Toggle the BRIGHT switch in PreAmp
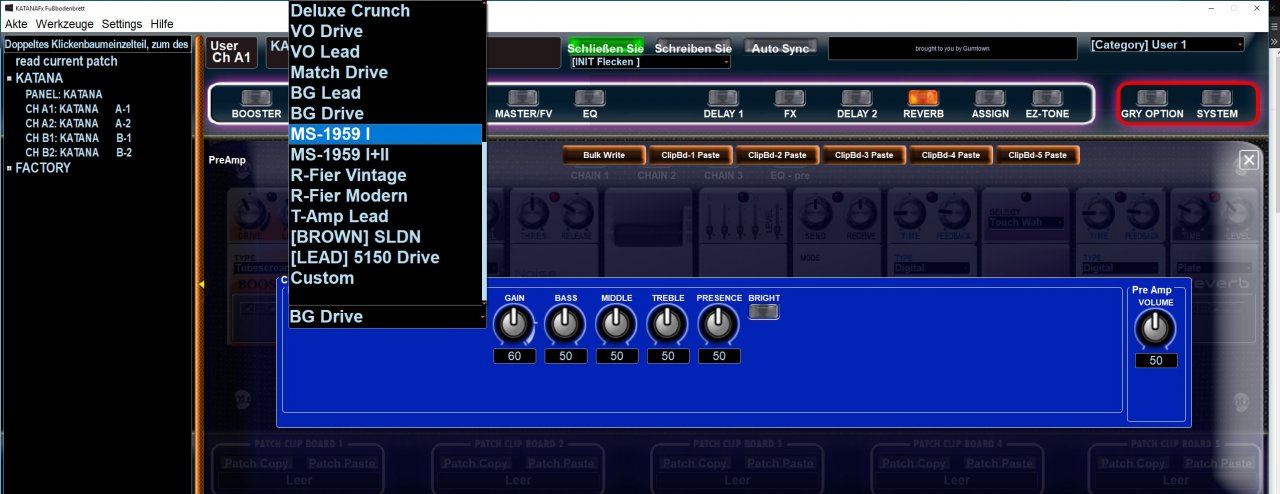The image size is (1280, 494). pos(764,312)
